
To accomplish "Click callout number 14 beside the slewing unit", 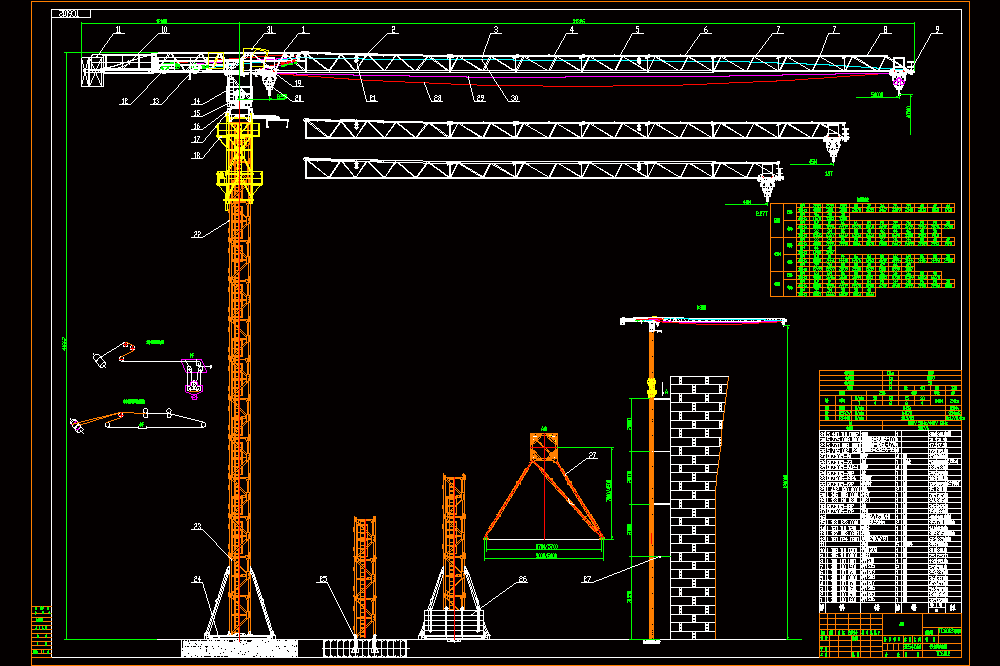I will pyautogui.click(x=196, y=101).
